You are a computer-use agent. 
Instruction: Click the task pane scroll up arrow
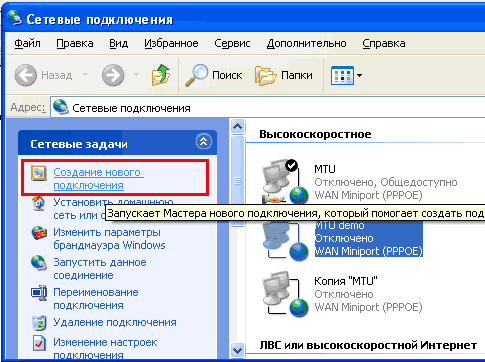[x=237, y=126]
